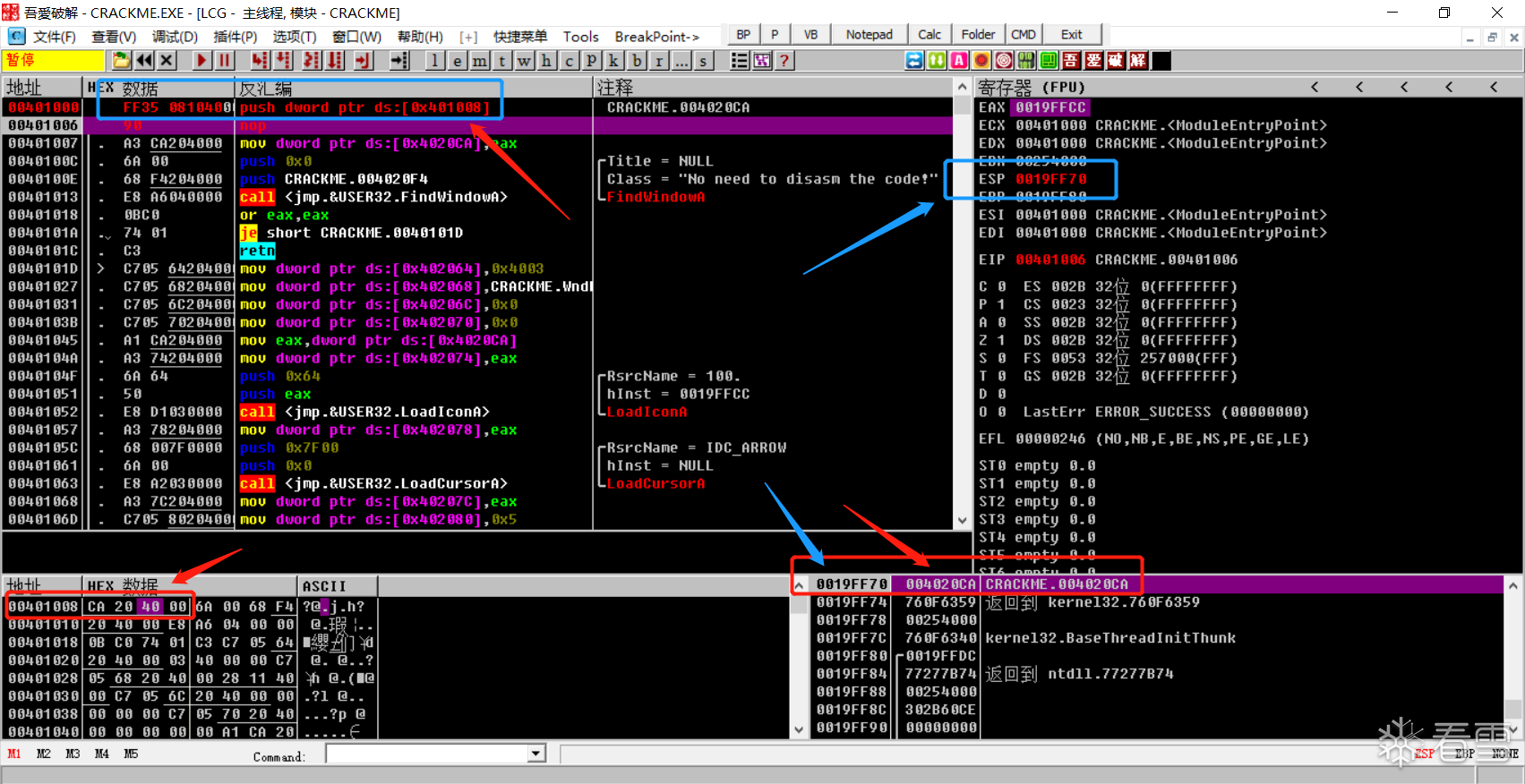1525x784 pixels.
Task: Click the VB button
Action: (810, 35)
